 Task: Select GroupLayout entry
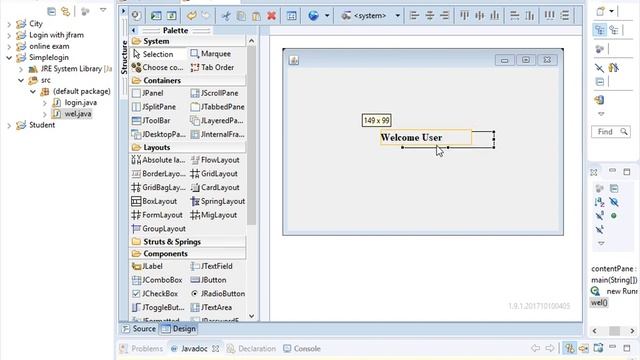159,229
